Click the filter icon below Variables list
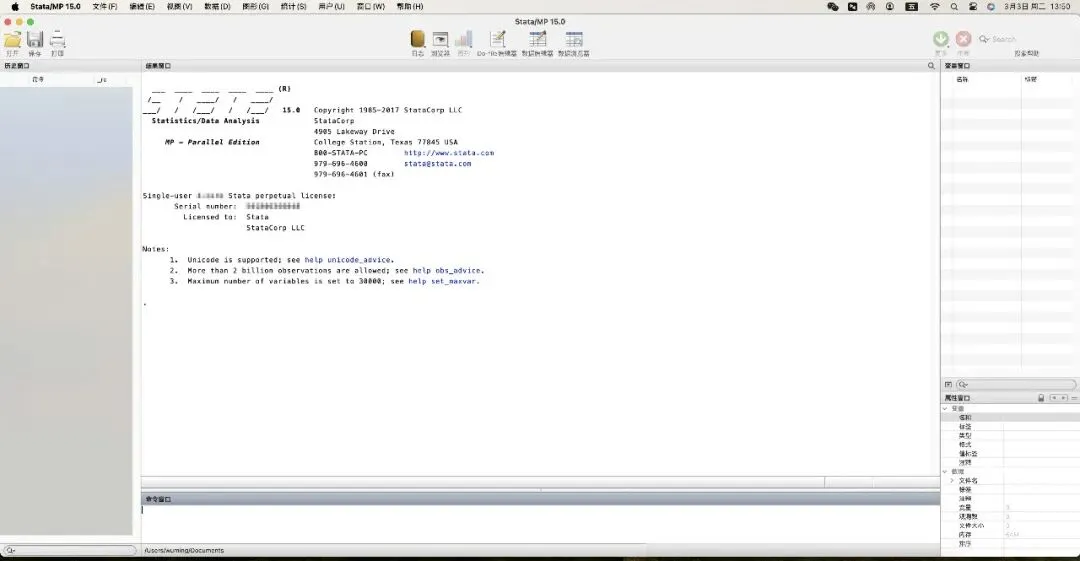 [948, 385]
